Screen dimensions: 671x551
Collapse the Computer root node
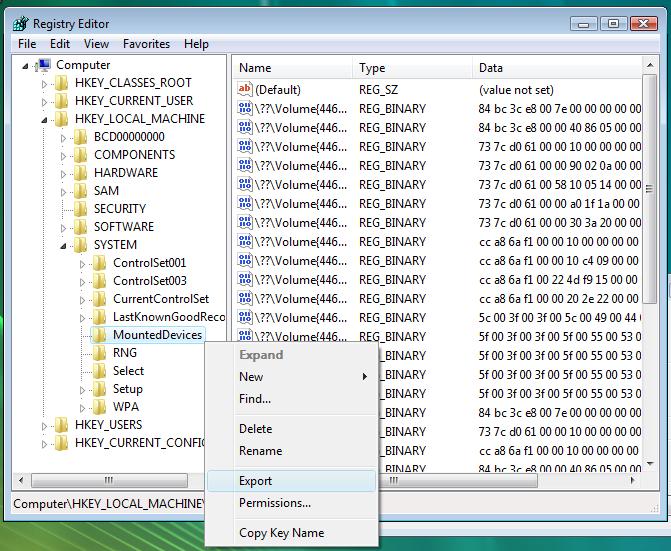[25, 66]
